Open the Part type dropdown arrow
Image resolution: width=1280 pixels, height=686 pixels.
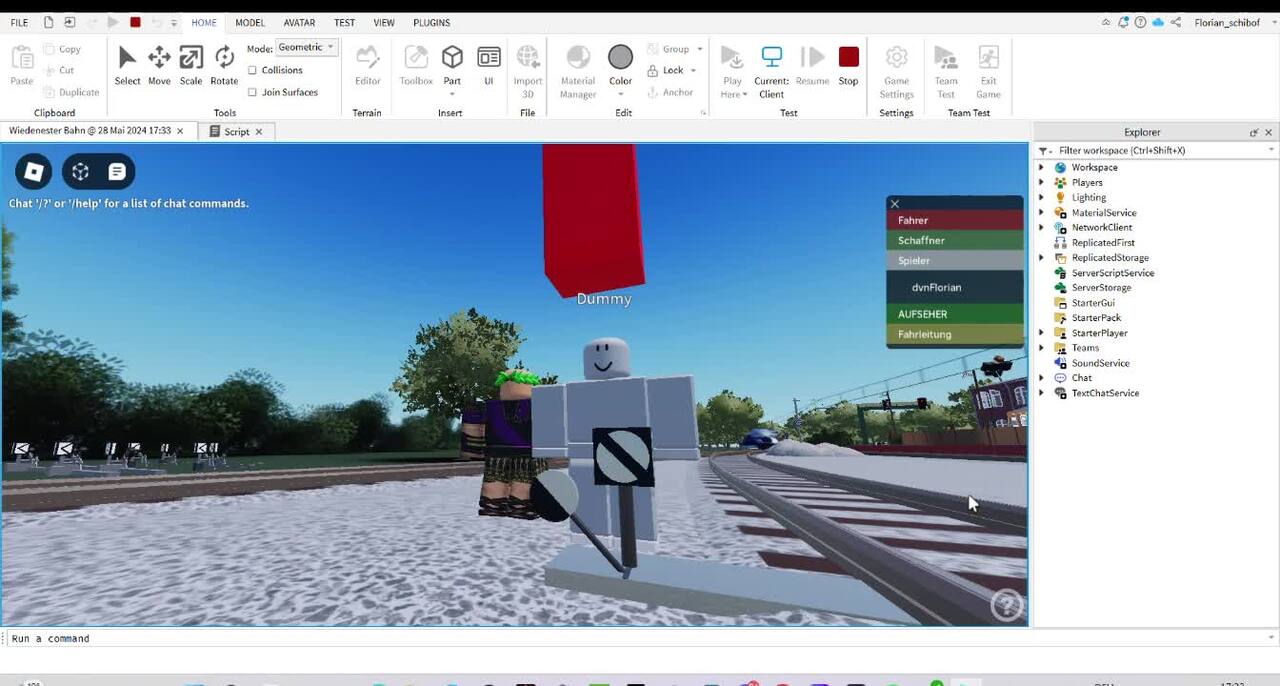[452, 95]
